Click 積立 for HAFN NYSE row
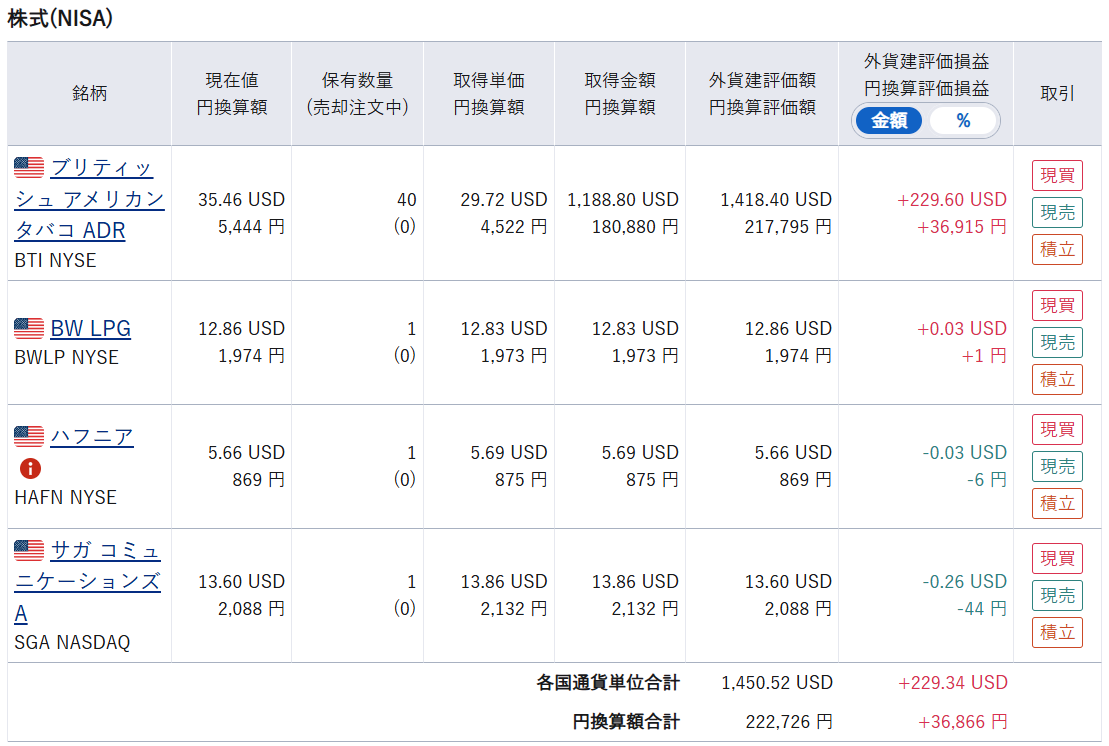Image resolution: width=1109 pixels, height=746 pixels. click(1057, 503)
